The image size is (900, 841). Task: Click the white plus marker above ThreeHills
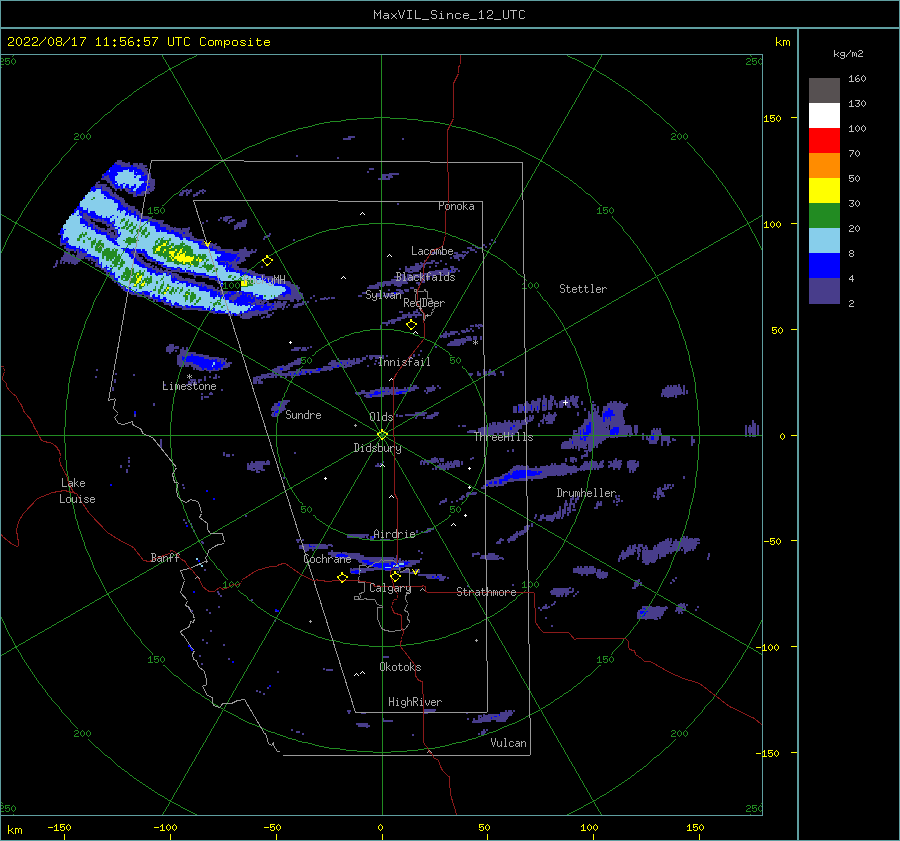pos(565,402)
